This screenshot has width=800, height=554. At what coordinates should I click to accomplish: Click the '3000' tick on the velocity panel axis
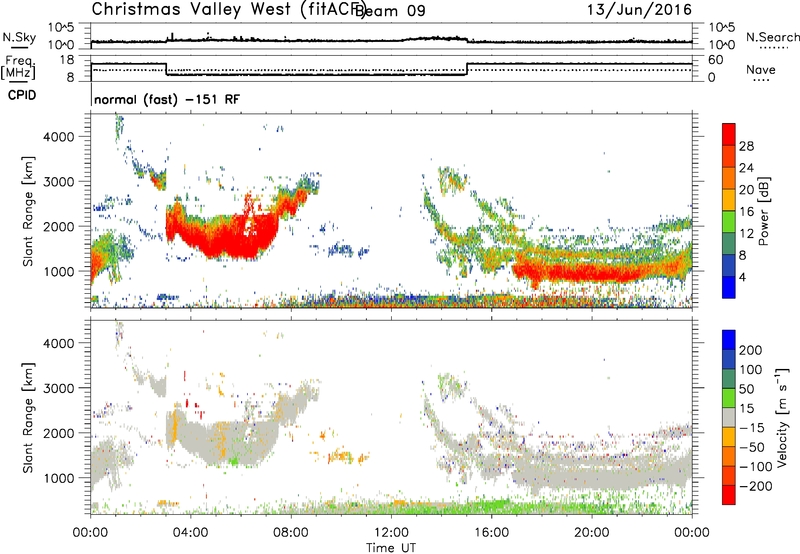coord(58,388)
